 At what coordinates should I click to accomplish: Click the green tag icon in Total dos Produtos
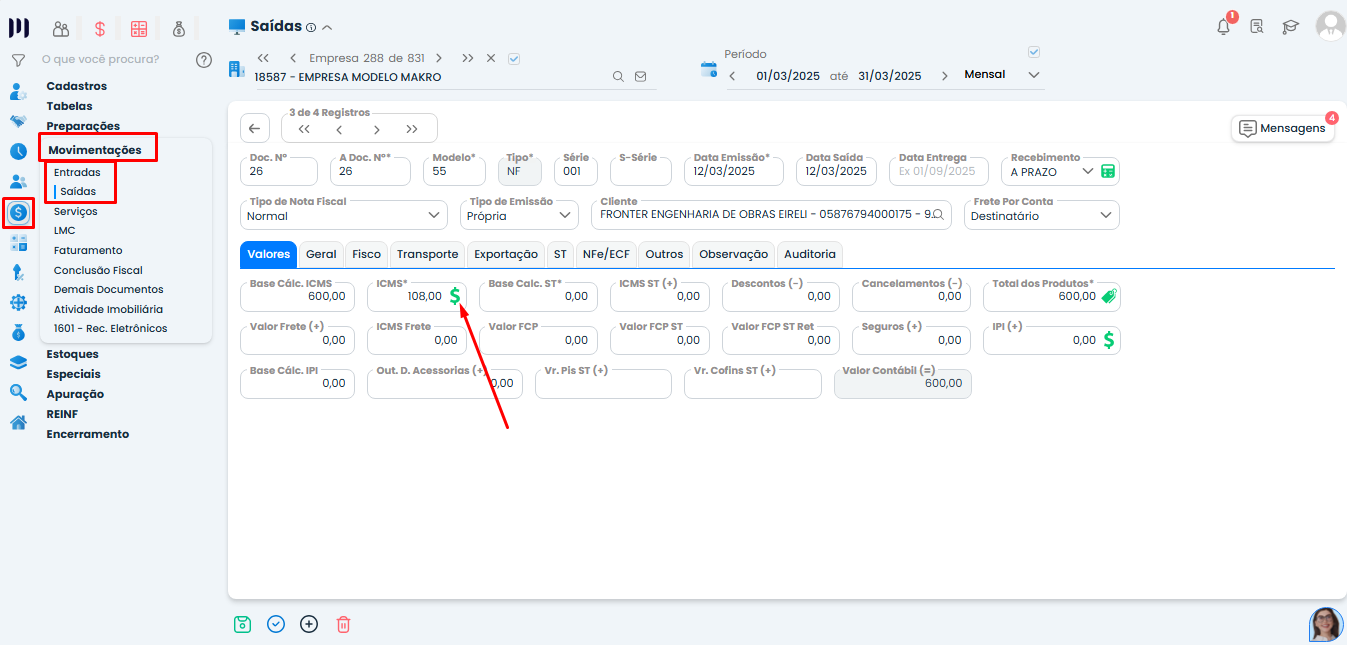click(1108, 296)
